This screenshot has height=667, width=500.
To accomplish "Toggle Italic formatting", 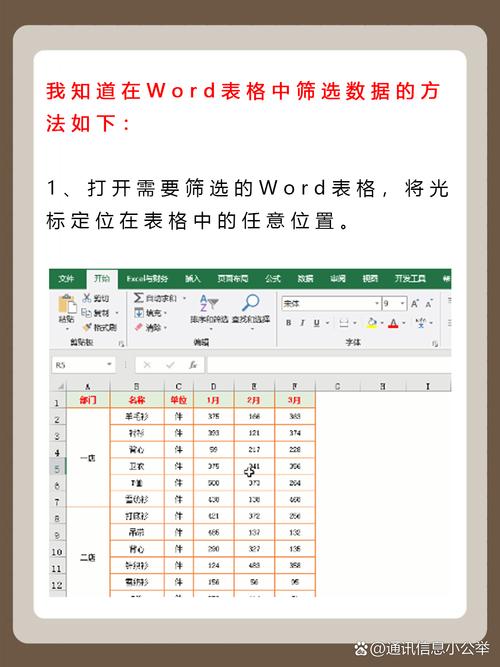I will click(303, 323).
